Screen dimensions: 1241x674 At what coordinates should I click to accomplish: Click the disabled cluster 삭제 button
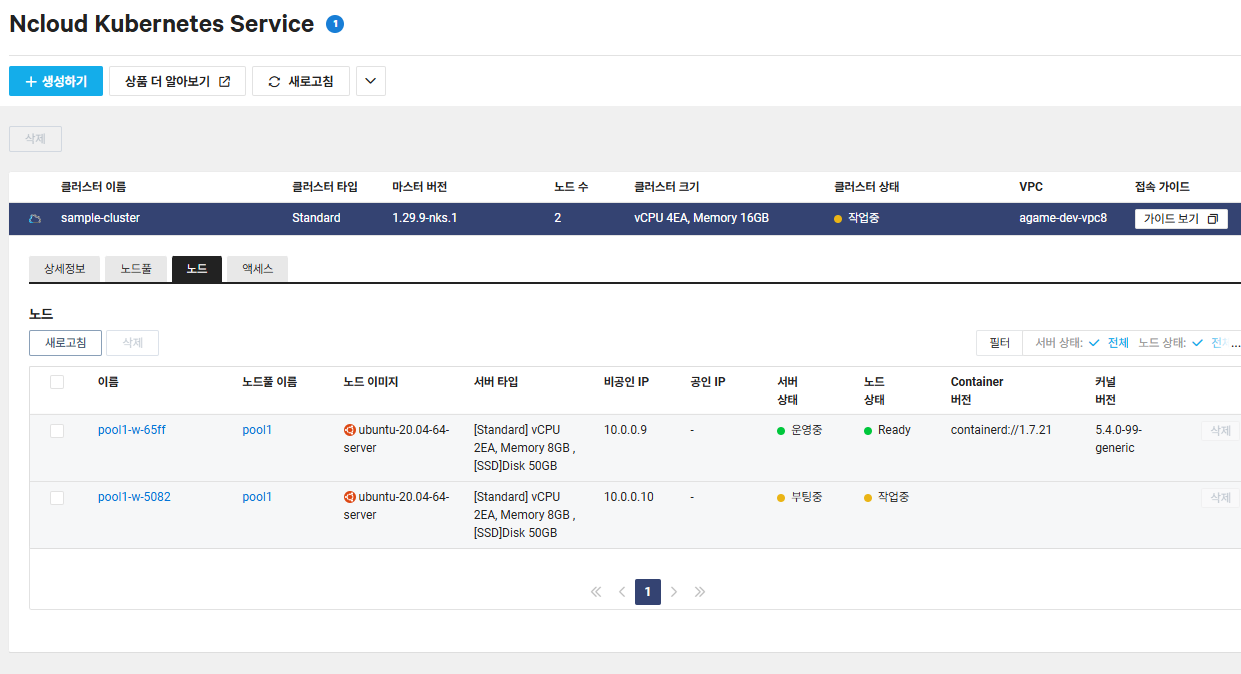click(35, 139)
